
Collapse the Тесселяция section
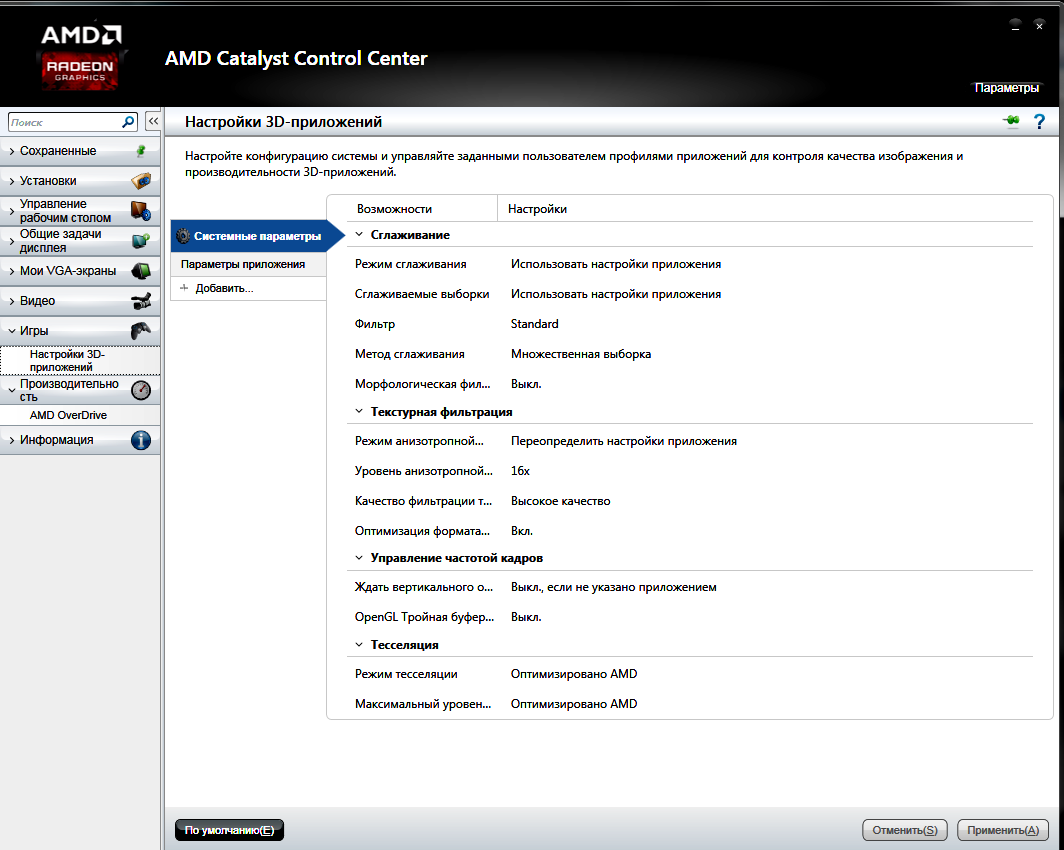pyautogui.click(x=359, y=646)
